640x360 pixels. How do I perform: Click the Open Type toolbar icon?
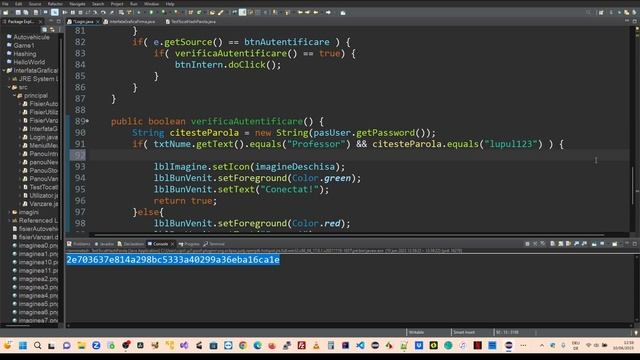212,13
